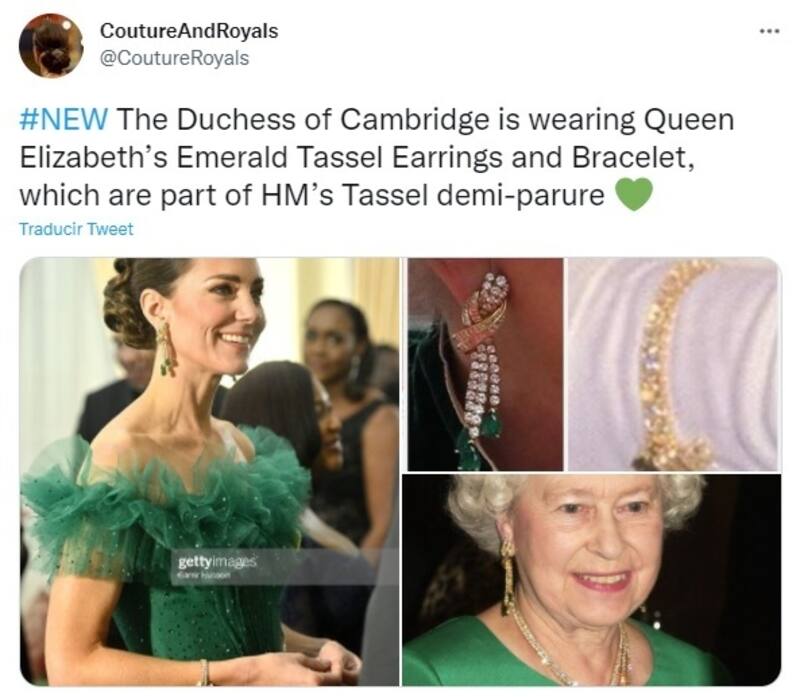This screenshot has height=697, width=800.
Task: Click the @CoutureRoyals handle
Action: pos(174,58)
